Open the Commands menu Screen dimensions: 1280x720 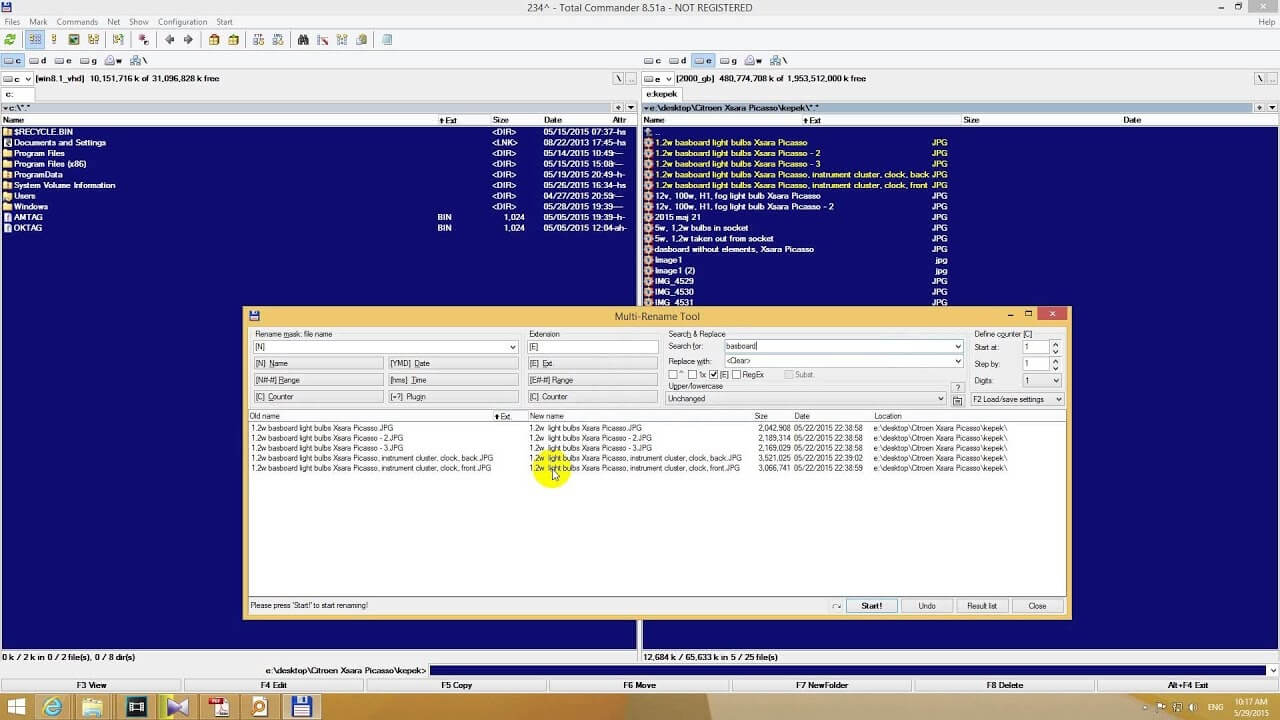(77, 22)
